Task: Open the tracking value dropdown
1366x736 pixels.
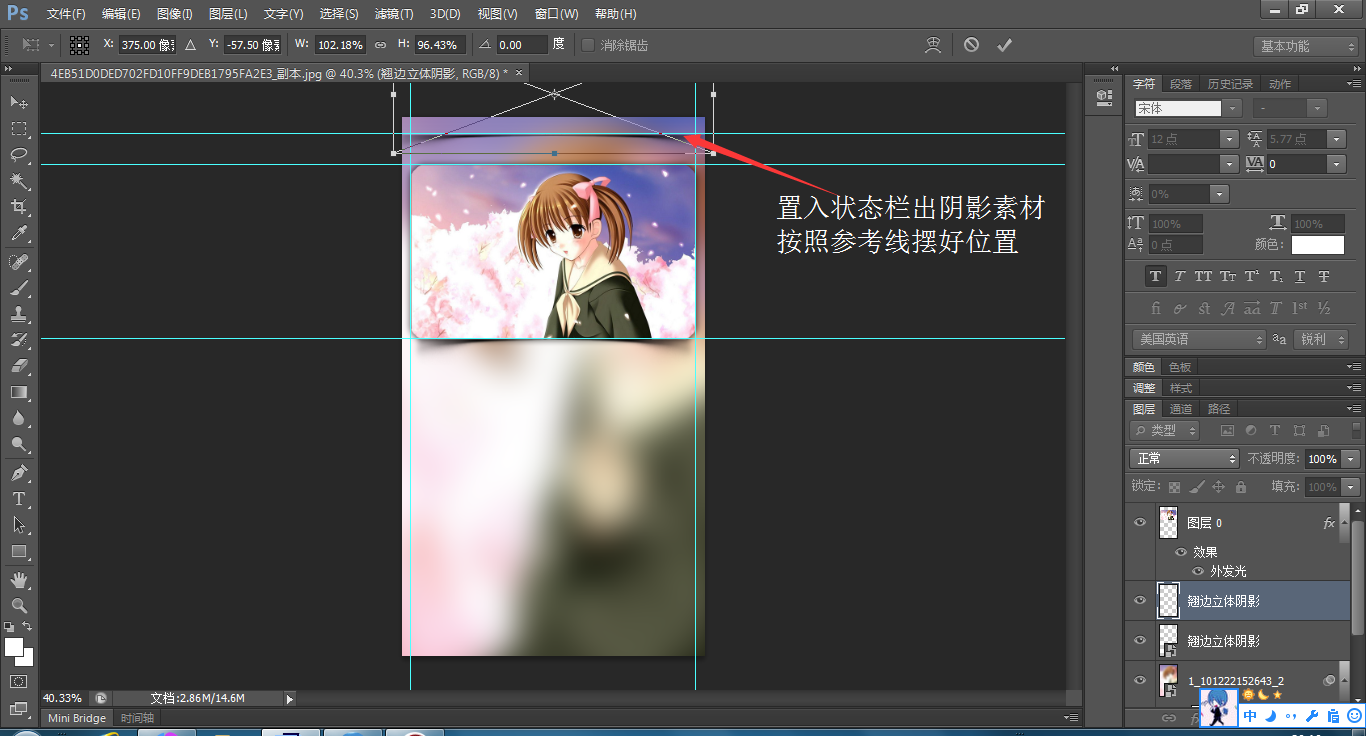Action: coord(1337,164)
